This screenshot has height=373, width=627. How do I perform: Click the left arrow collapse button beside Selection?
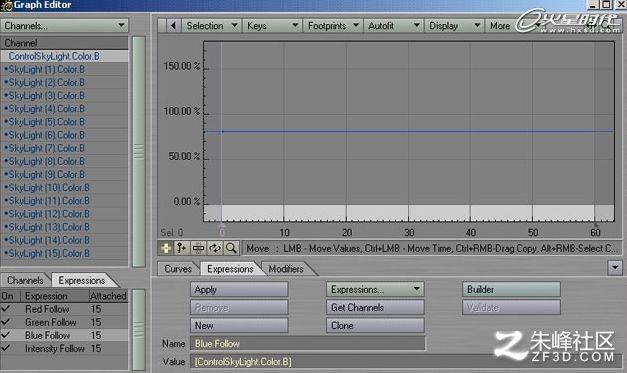[x=173, y=26]
